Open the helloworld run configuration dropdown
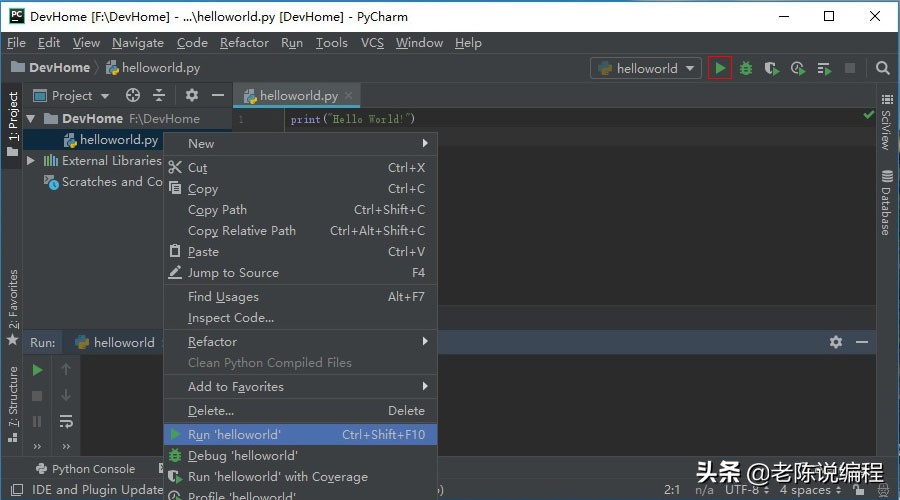 coord(646,68)
